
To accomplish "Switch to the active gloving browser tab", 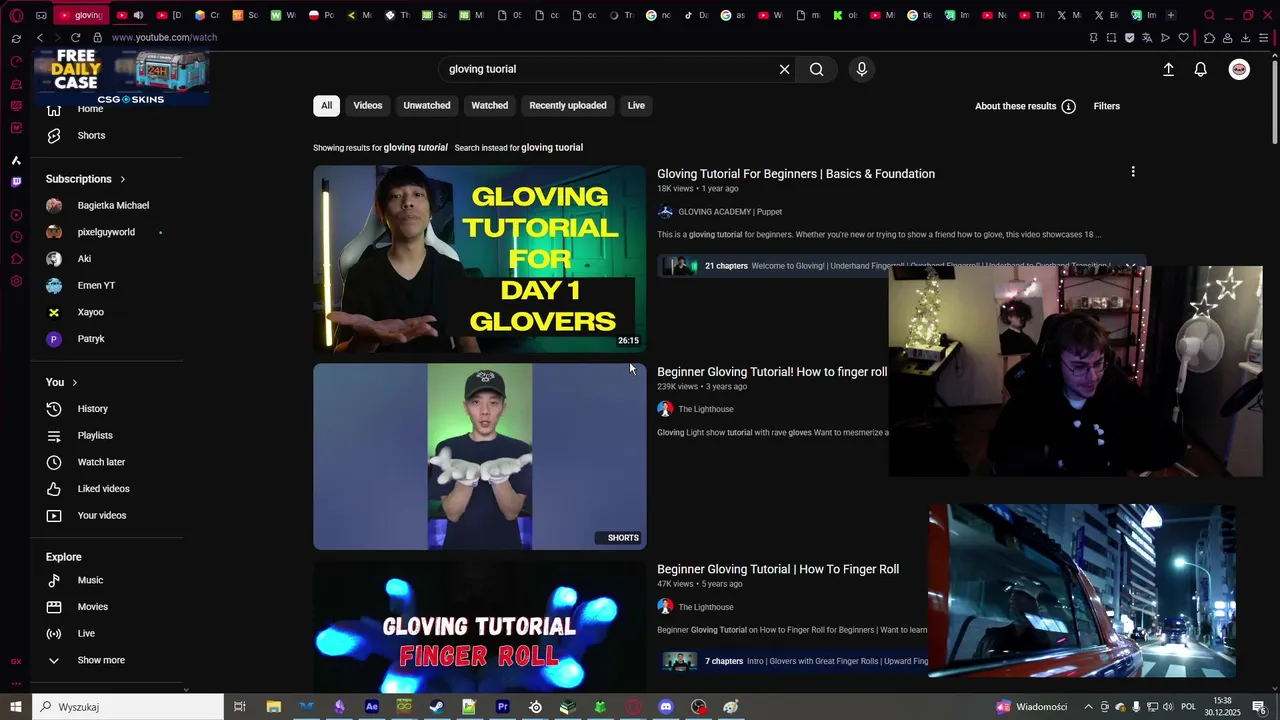I will 80,15.
